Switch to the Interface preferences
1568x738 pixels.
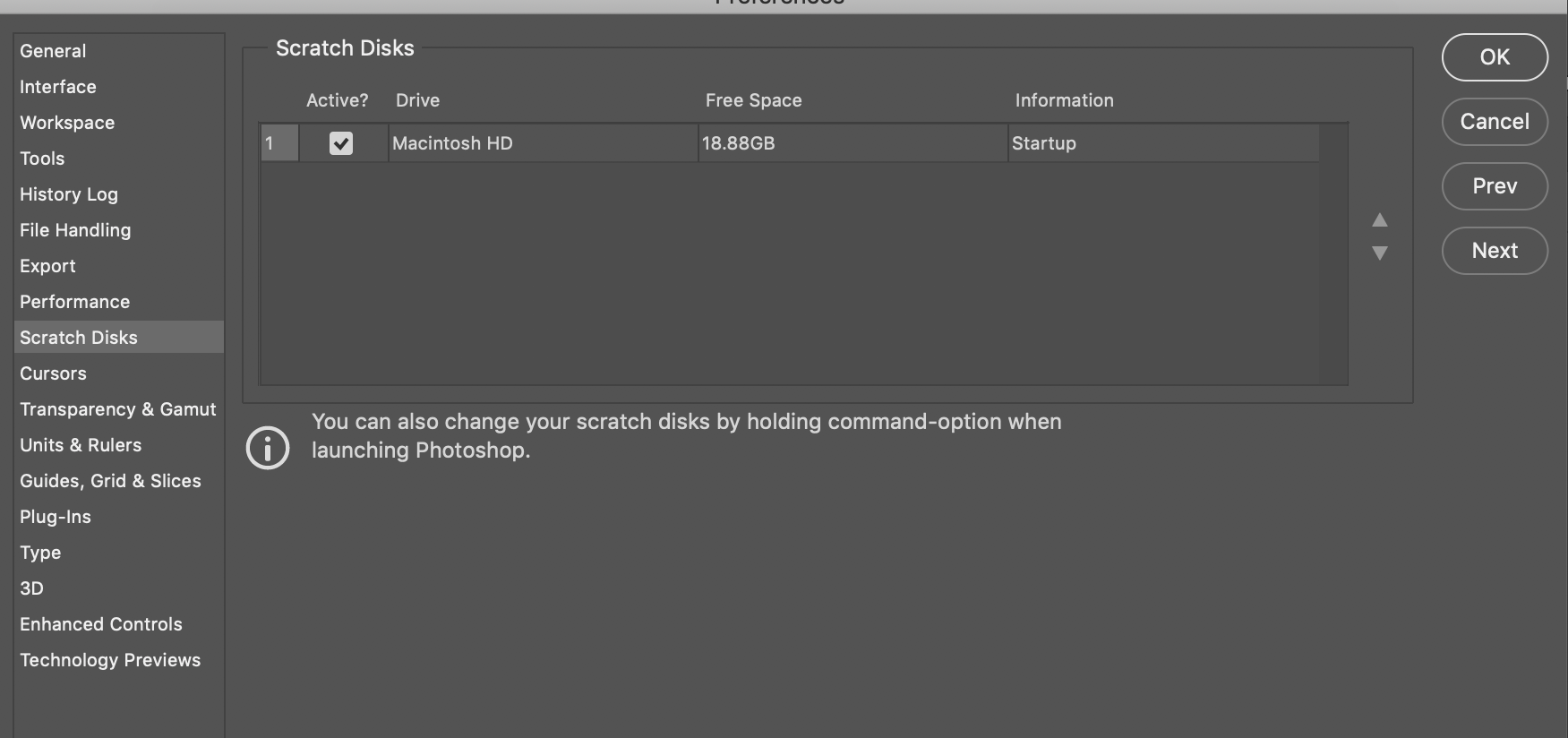point(58,87)
